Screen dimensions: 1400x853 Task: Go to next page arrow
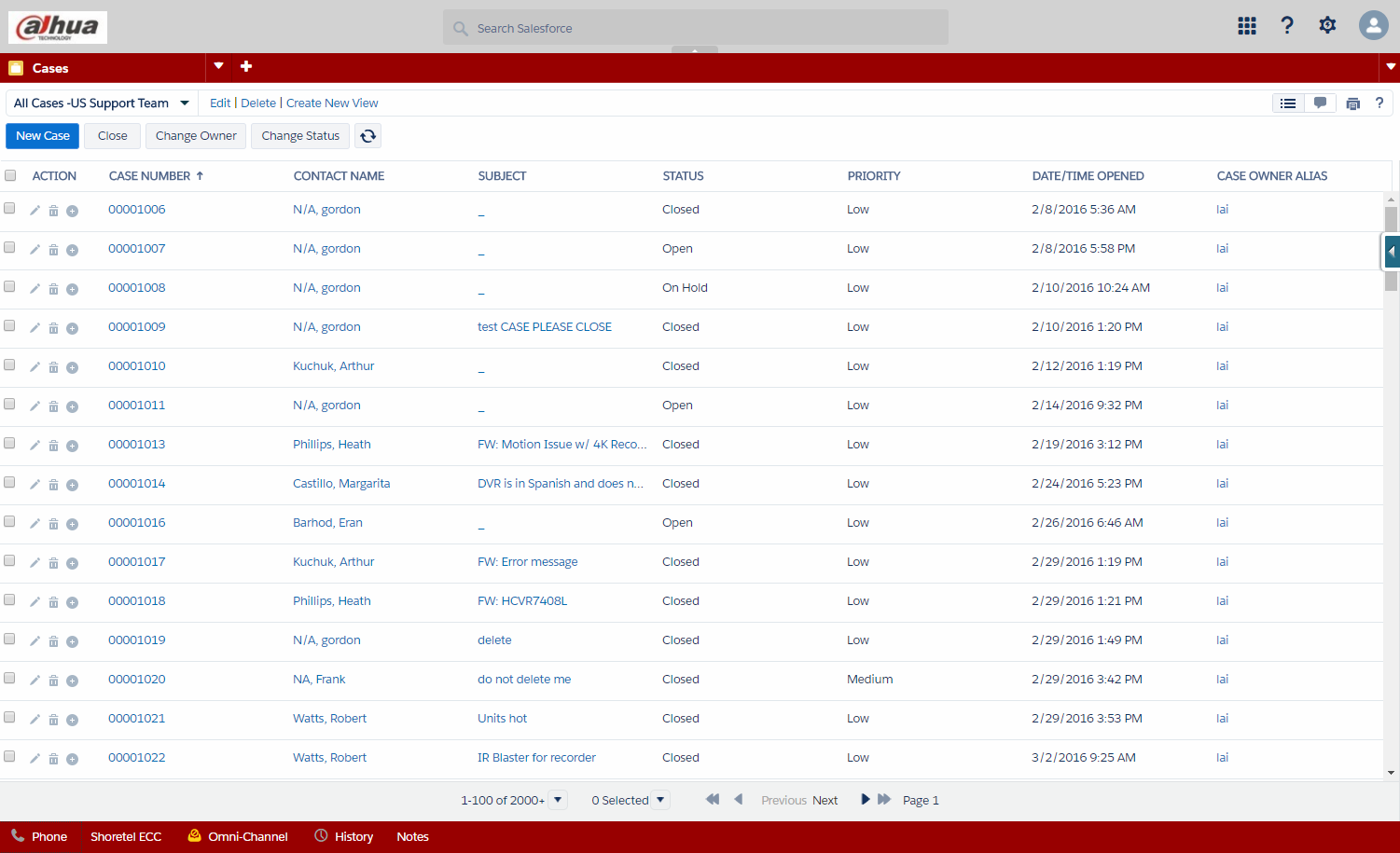865,800
